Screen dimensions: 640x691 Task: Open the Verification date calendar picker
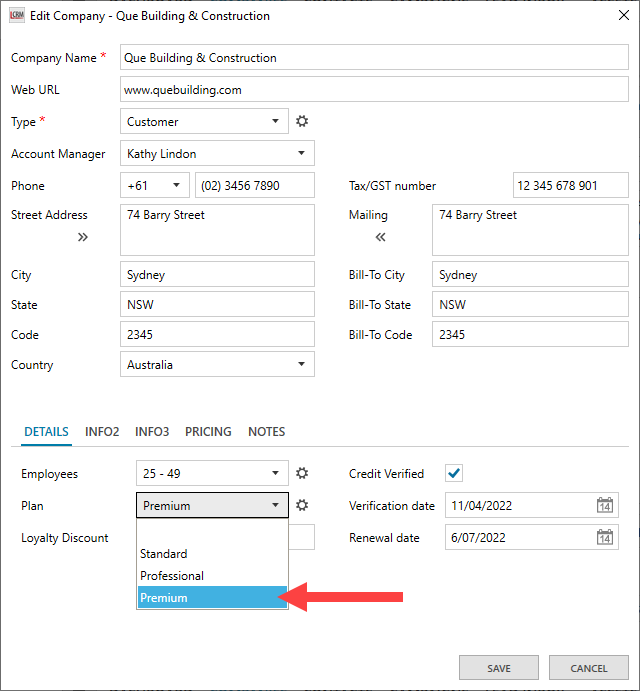click(x=605, y=506)
